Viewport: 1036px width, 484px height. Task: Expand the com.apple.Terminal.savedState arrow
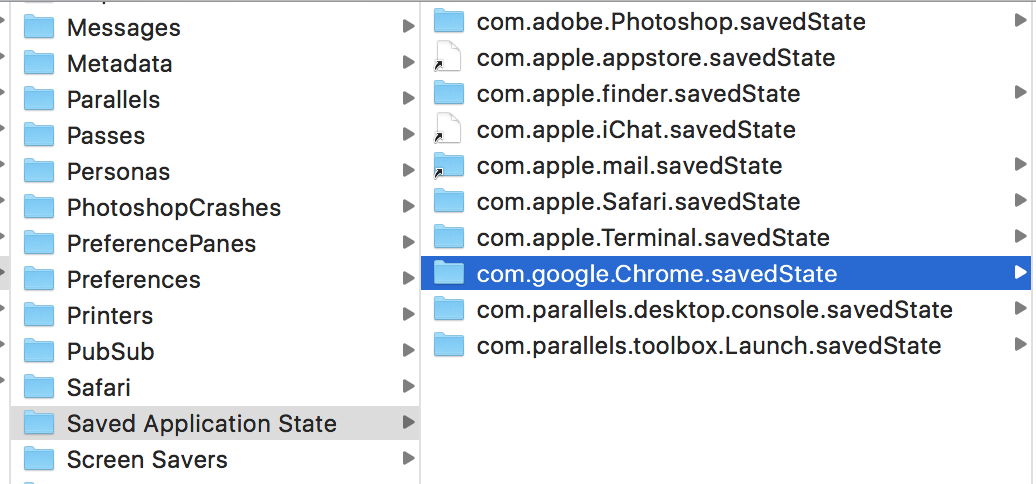(x=1020, y=237)
